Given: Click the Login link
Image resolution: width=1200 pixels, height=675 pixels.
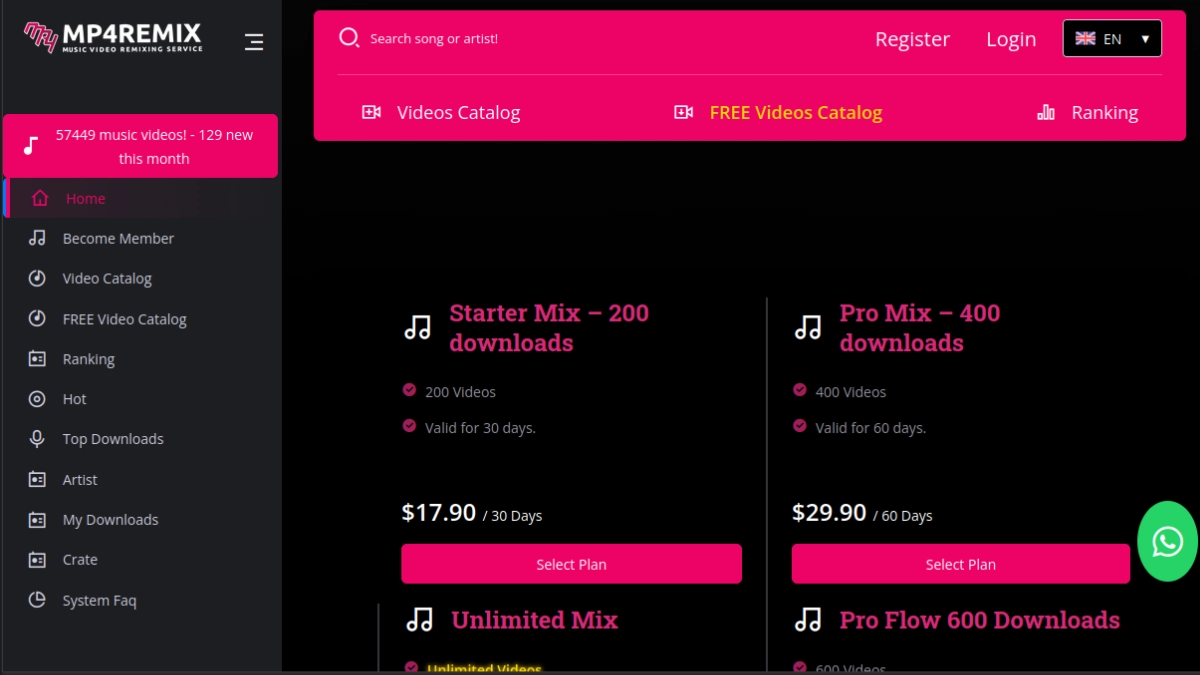Looking at the screenshot, I should [1011, 39].
